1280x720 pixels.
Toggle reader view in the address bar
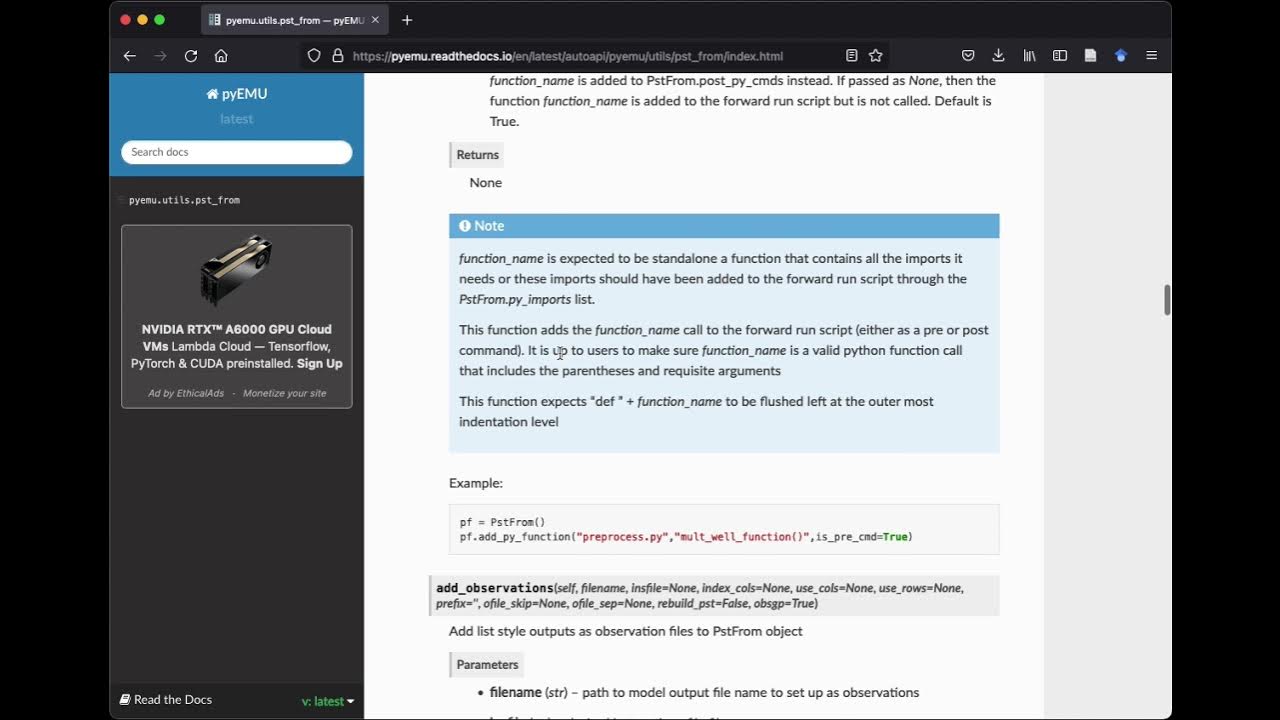click(x=851, y=56)
